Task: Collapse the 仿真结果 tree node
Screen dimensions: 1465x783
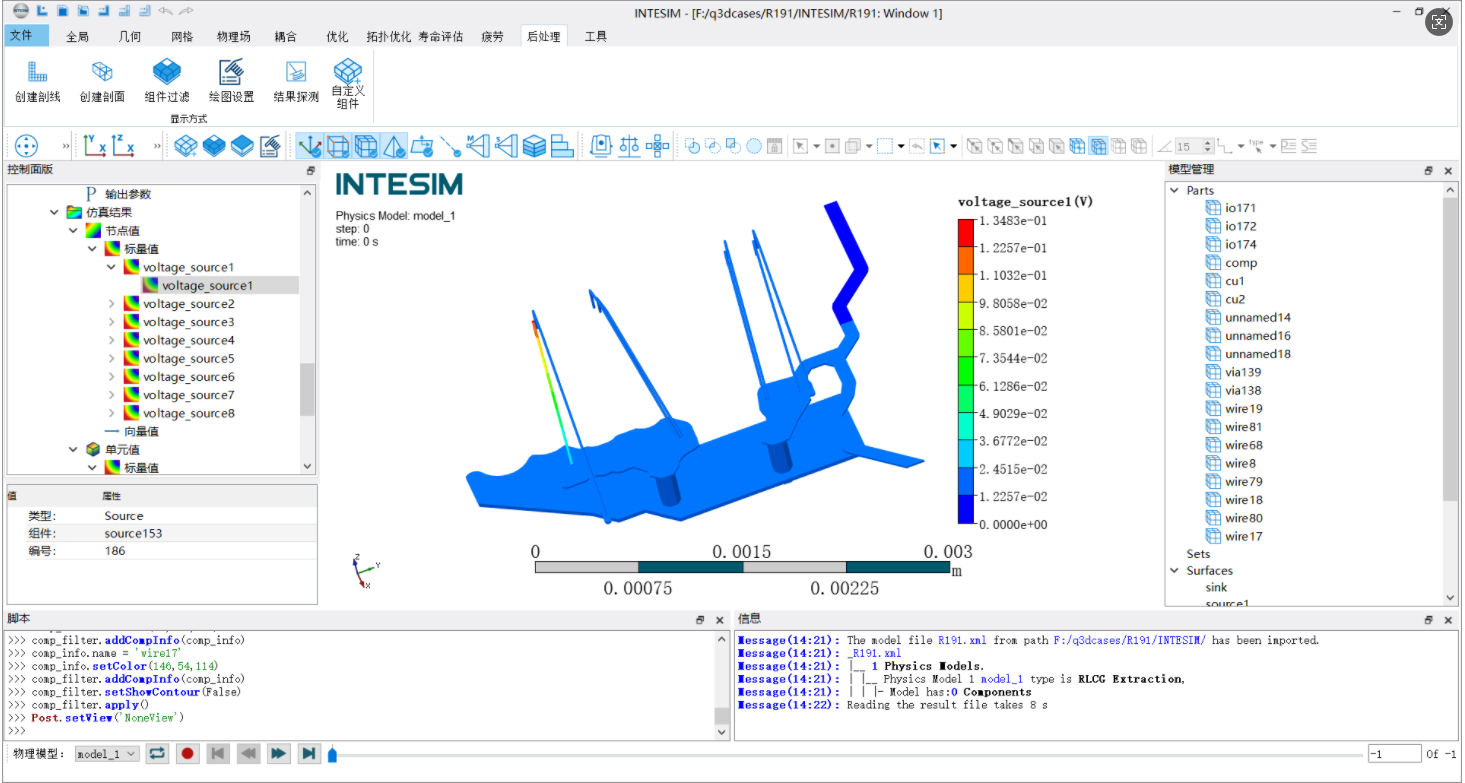Action: pyautogui.click(x=54, y=212)
